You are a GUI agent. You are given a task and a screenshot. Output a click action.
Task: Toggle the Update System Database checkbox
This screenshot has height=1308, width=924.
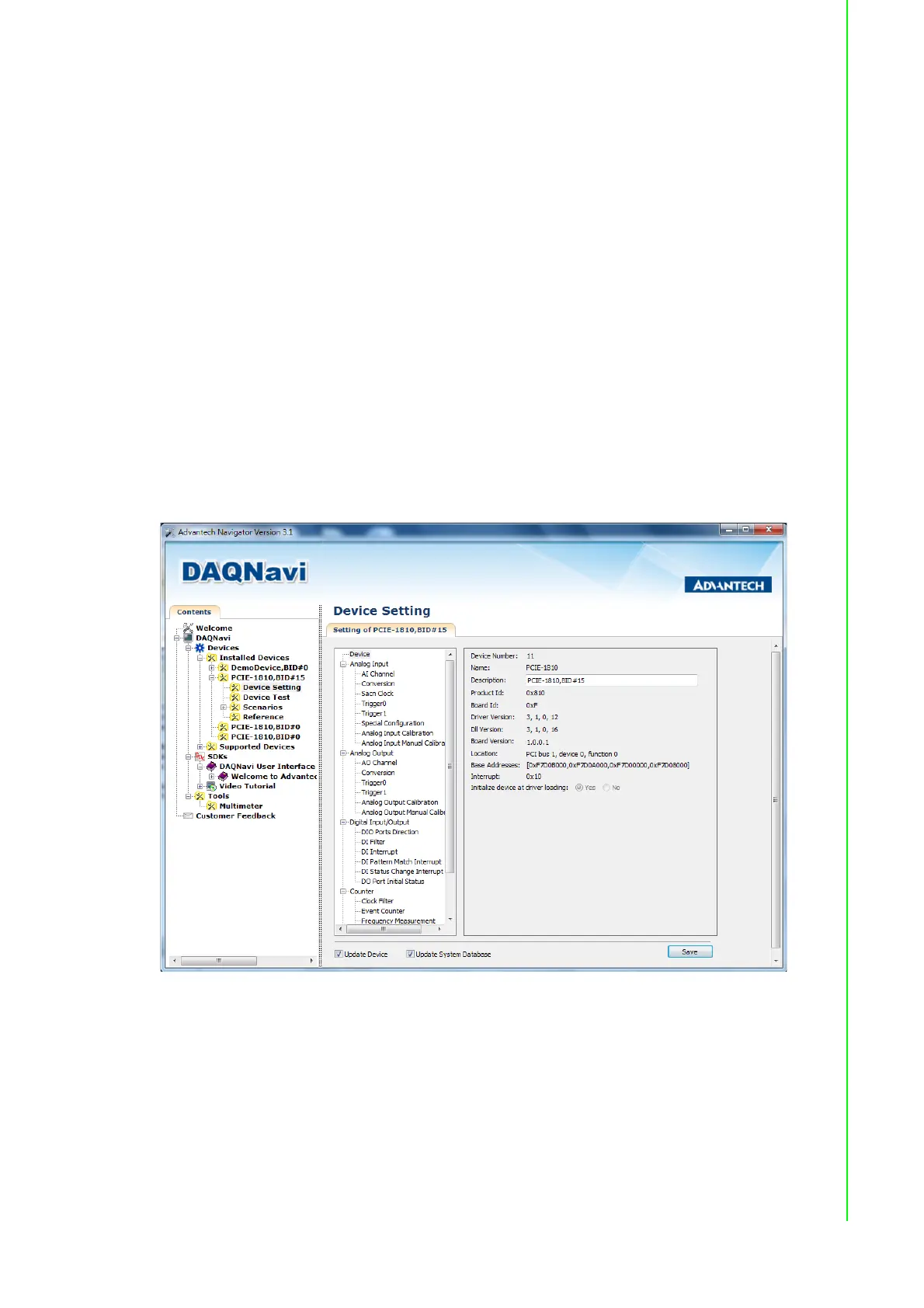pos(410,954)
